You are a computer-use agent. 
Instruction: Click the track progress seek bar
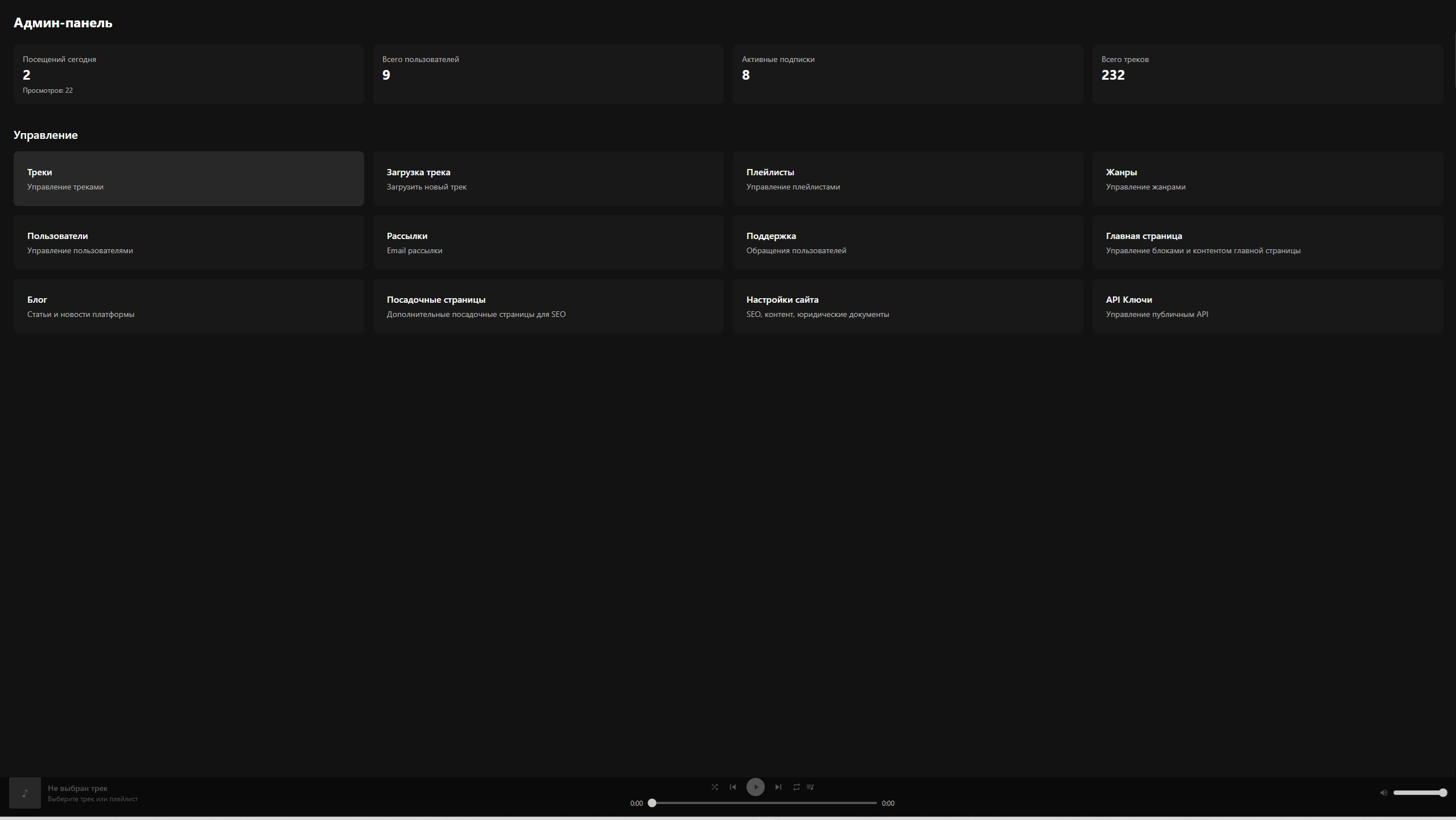click(x=764, y=803)
